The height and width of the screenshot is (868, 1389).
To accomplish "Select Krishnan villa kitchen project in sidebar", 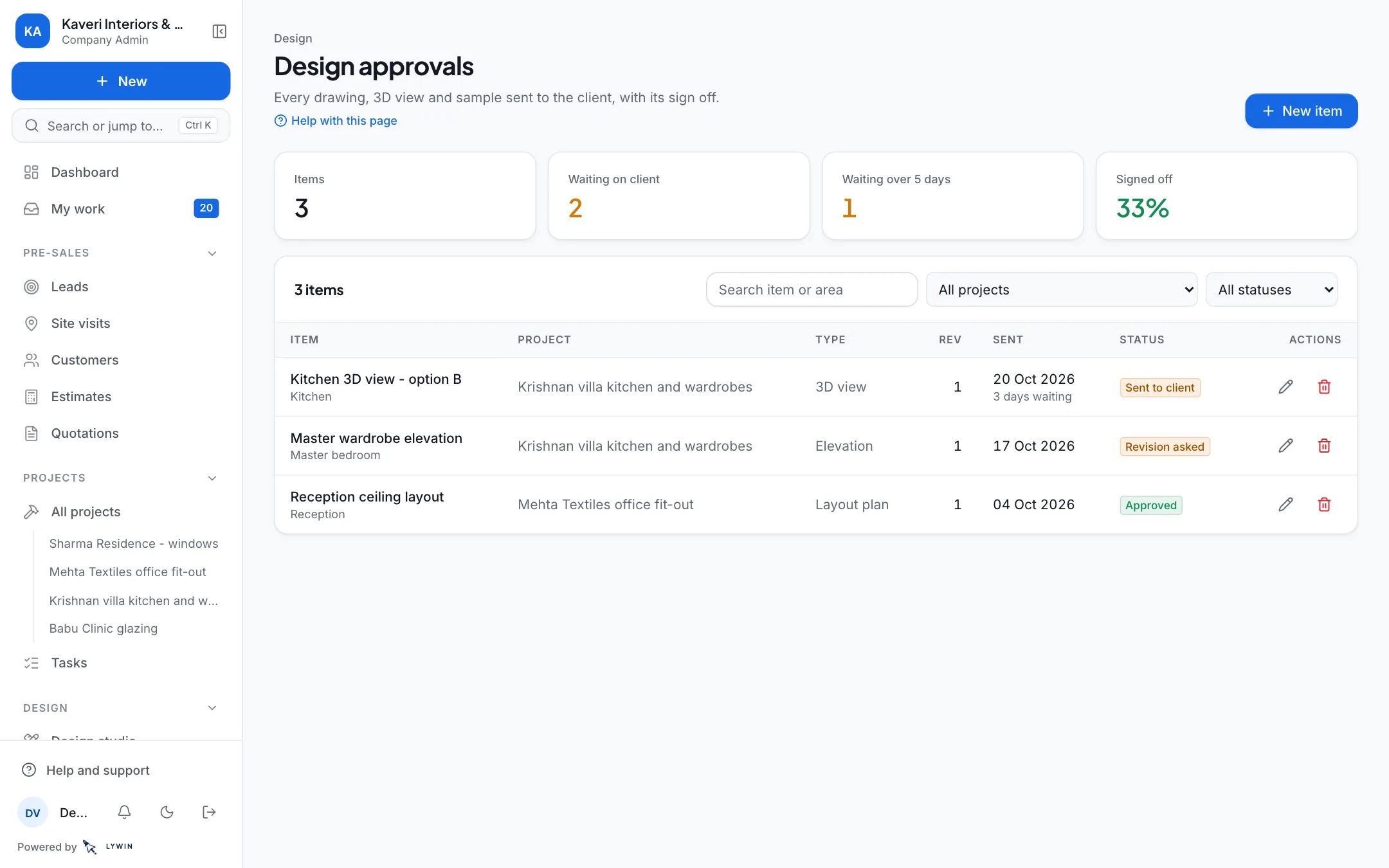I will click(x=134, y=601).
